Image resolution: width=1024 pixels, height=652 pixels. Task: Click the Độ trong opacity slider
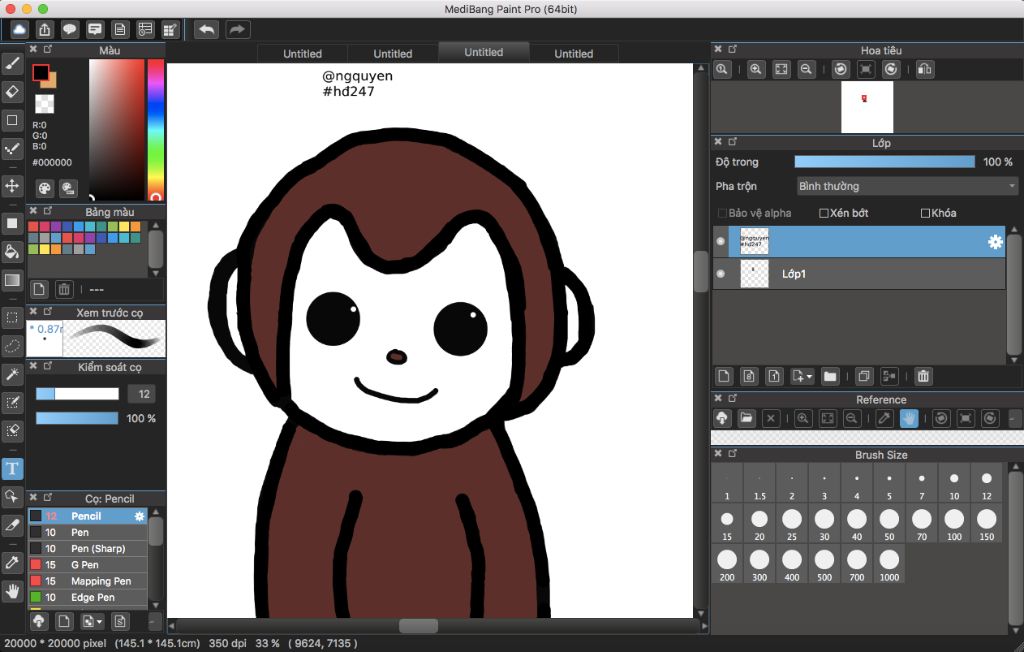click(x=884, y=162)
